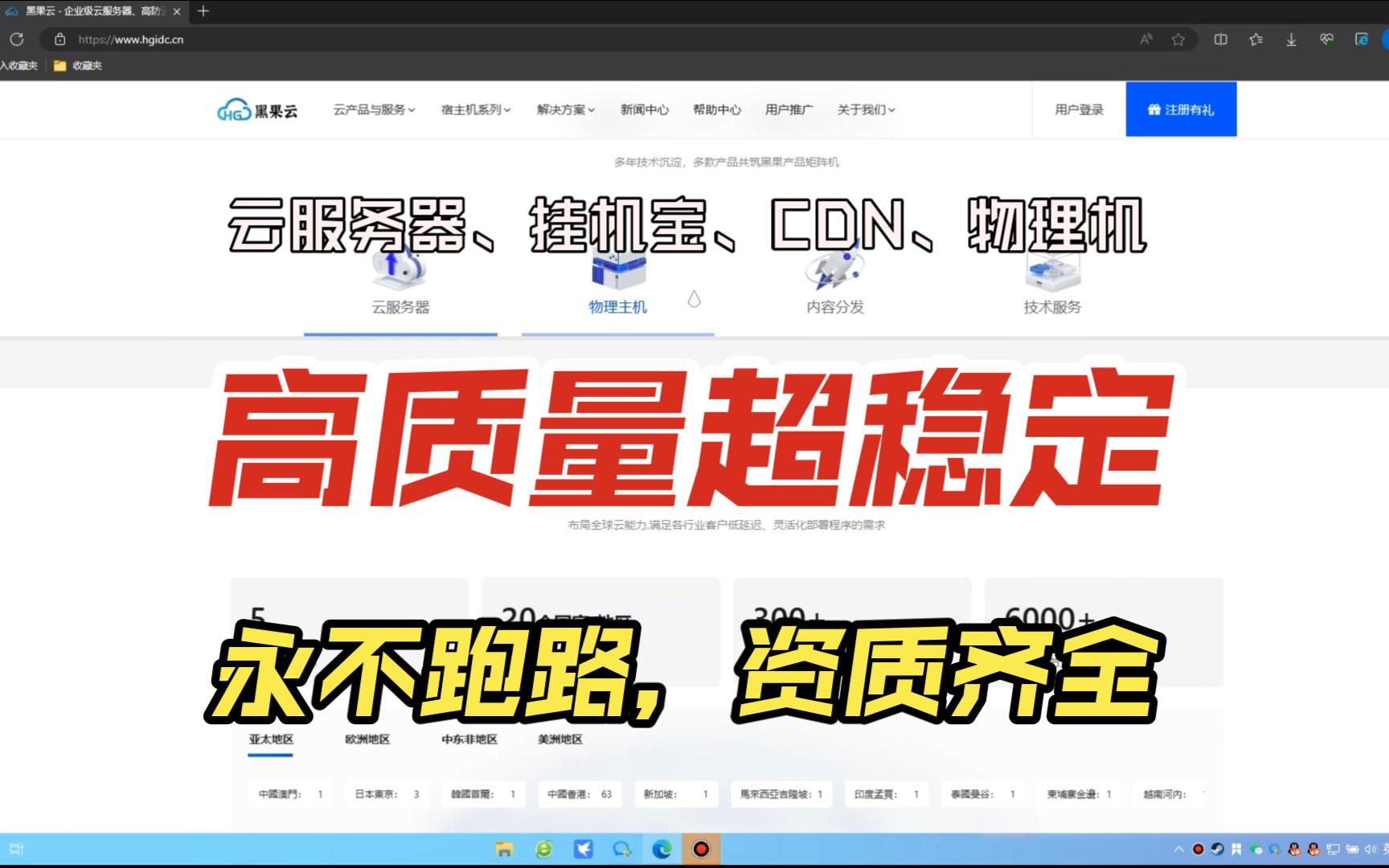1389x868 pixels.
Task: Click the 泰國曼谷 location chip
Action: (x=983, y=794)
